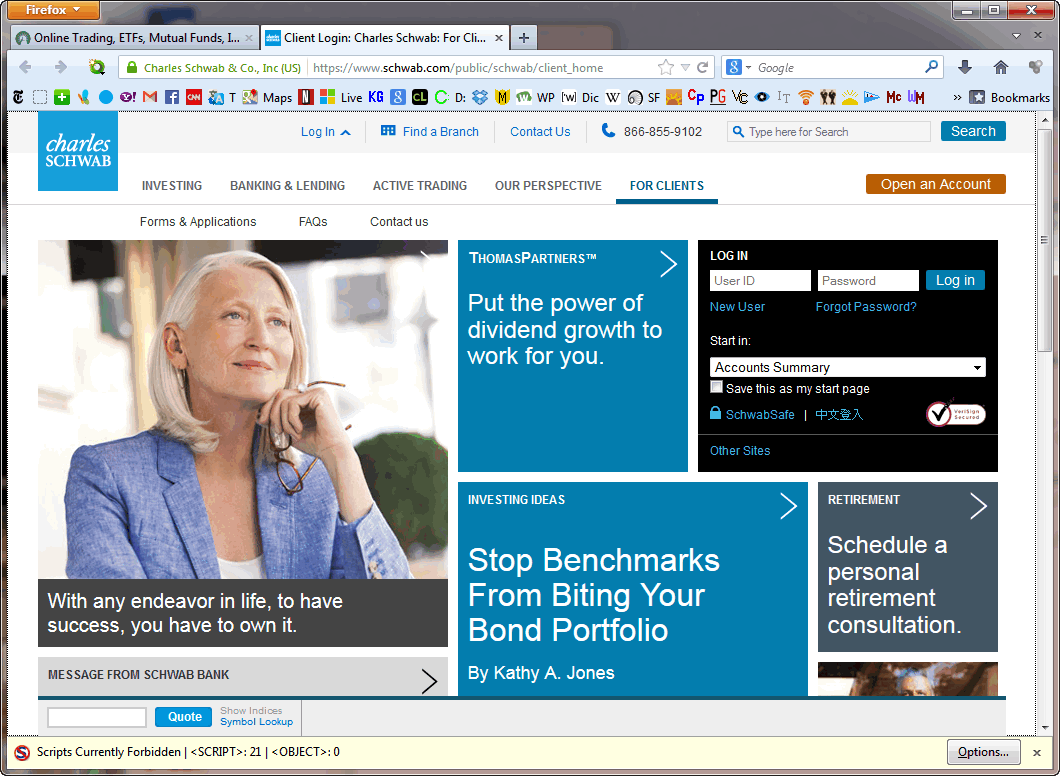The image size is (1060, 776).
Task: Focus the User ID field
Action: coord(760,281)
